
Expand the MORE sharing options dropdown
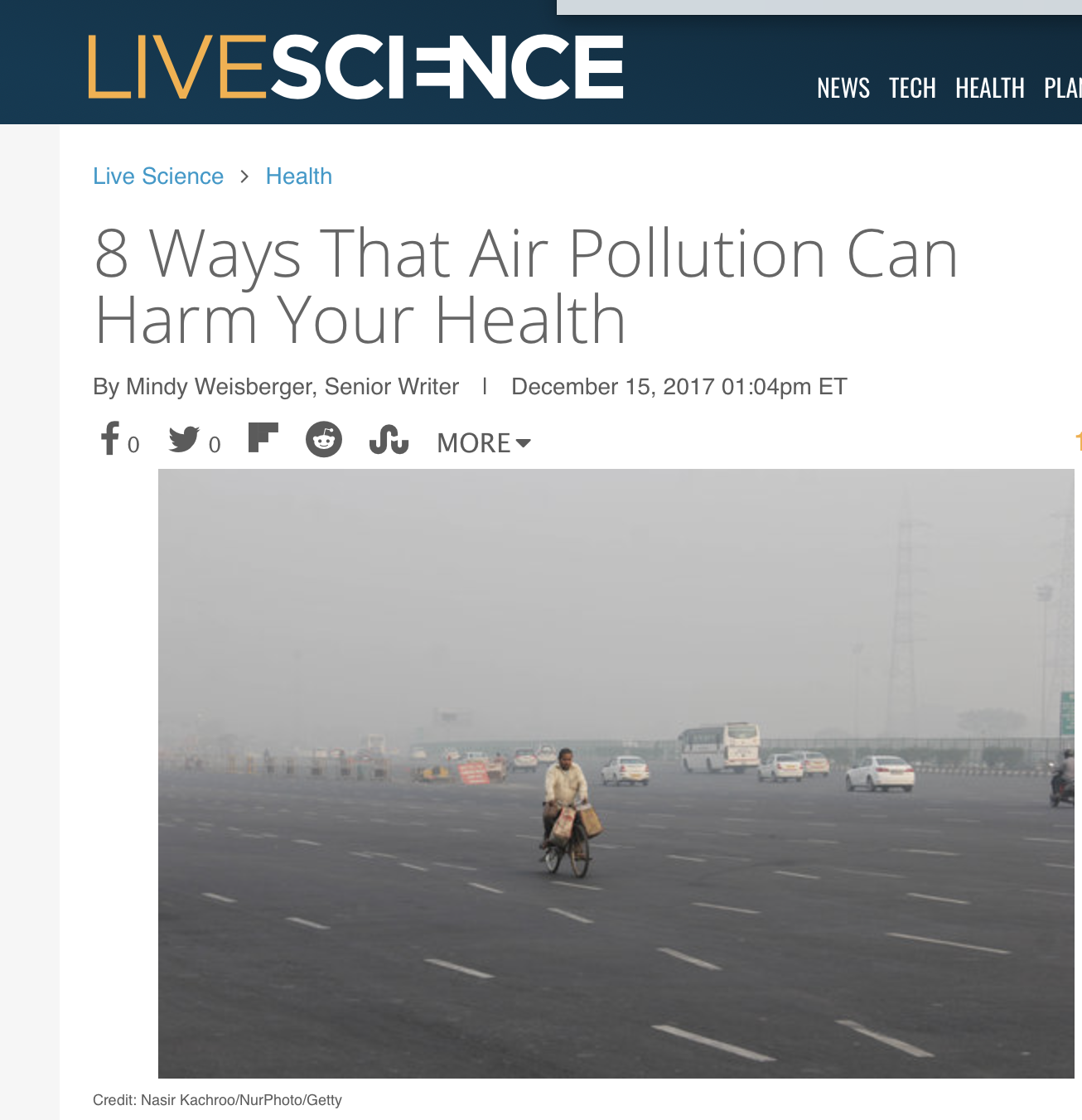(x=484, y=443)
